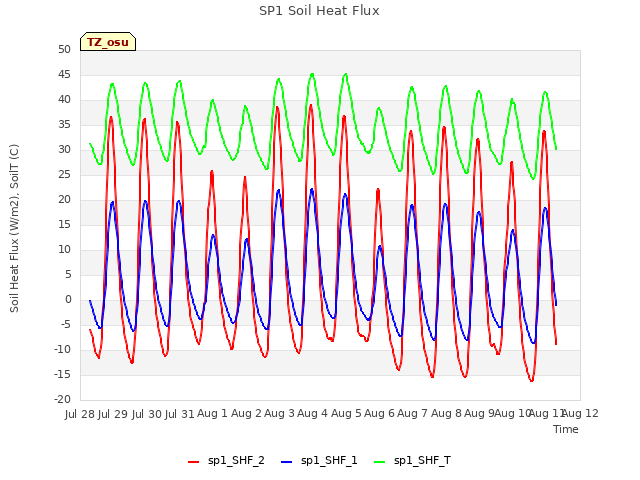Click the red curve peak on Aug 4
The width and height of the screenshot is (640, 480).
click(311, 105)
